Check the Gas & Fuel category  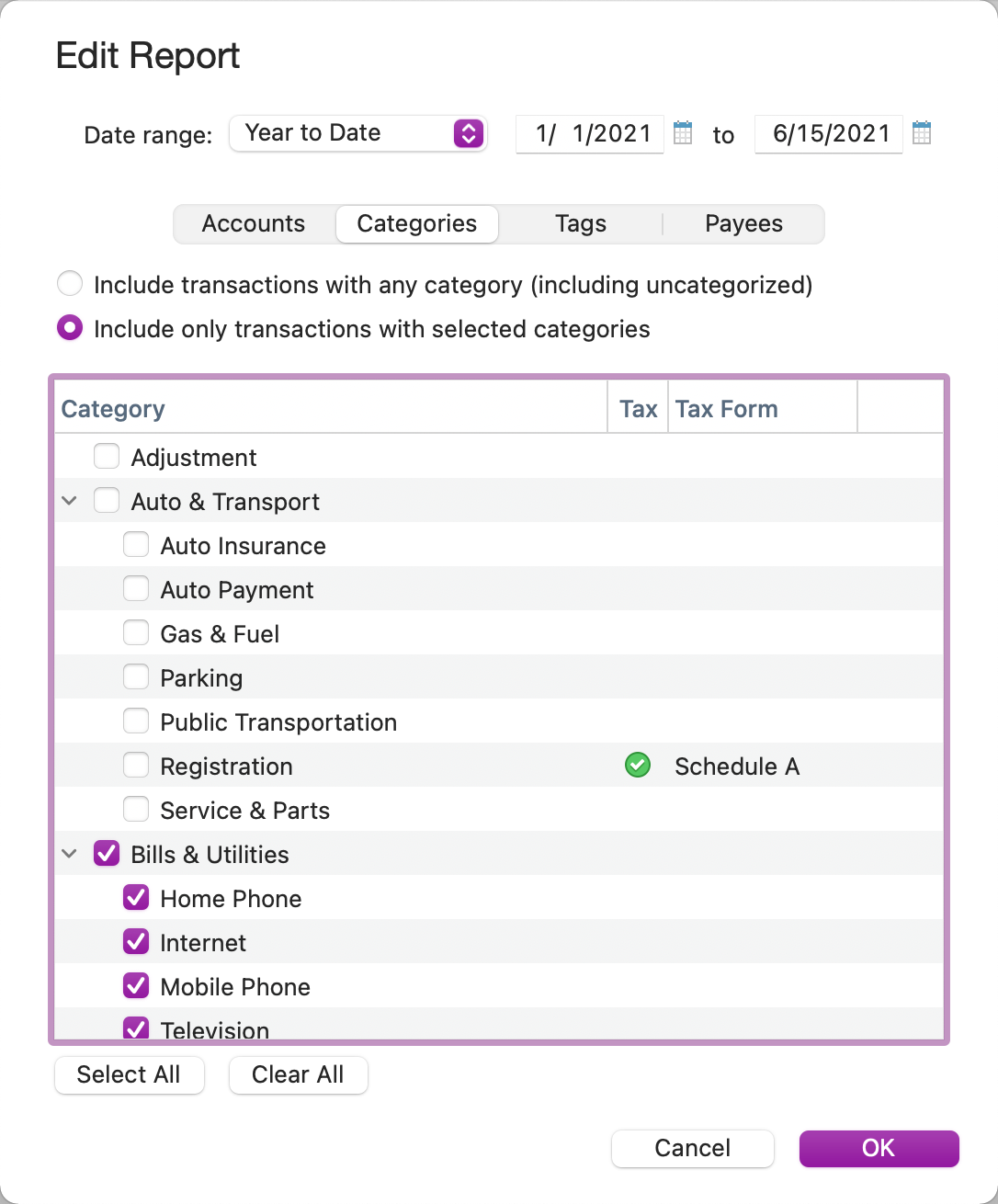coord(136,633)
